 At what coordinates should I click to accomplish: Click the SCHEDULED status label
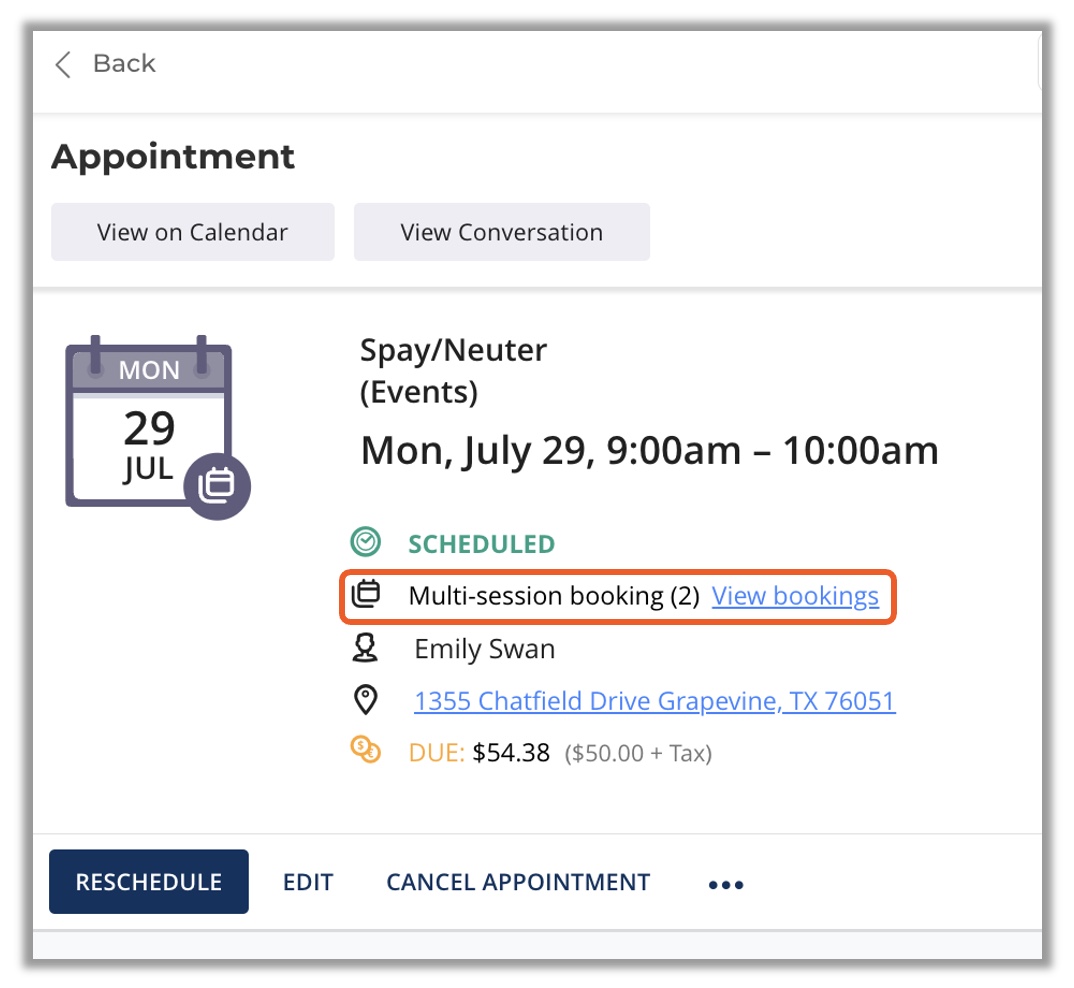pyautogui.click(x=481, y=544)
